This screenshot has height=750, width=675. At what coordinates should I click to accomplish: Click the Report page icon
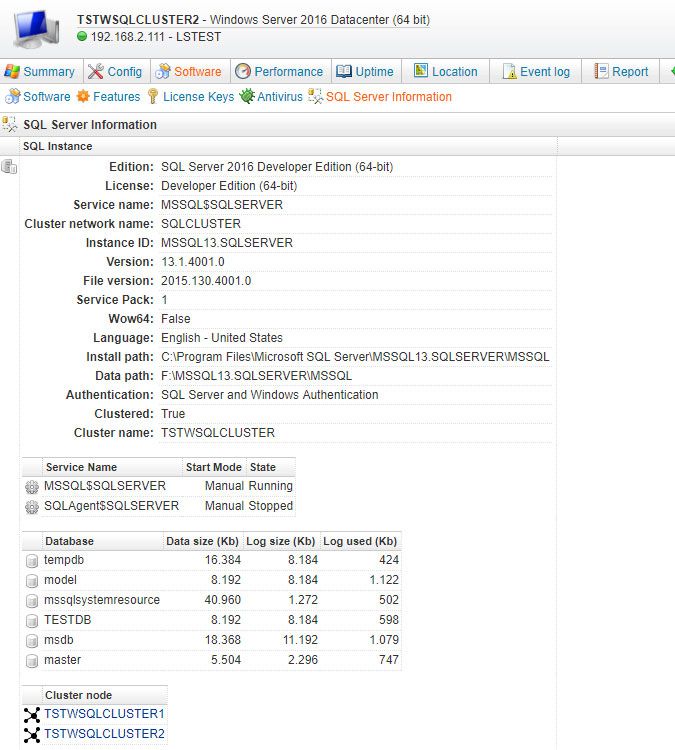(601, 71)
